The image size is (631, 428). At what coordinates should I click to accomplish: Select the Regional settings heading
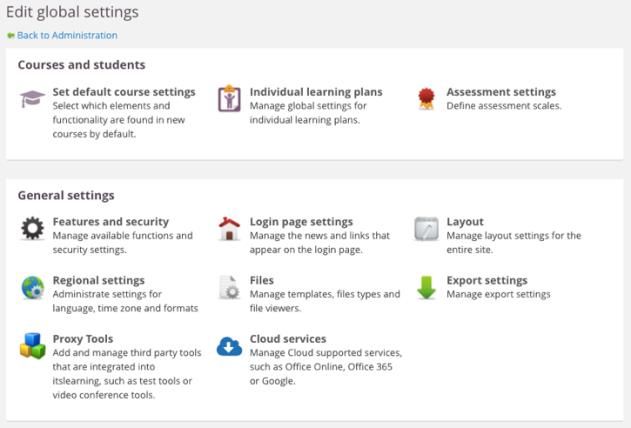tap(99, 280)
